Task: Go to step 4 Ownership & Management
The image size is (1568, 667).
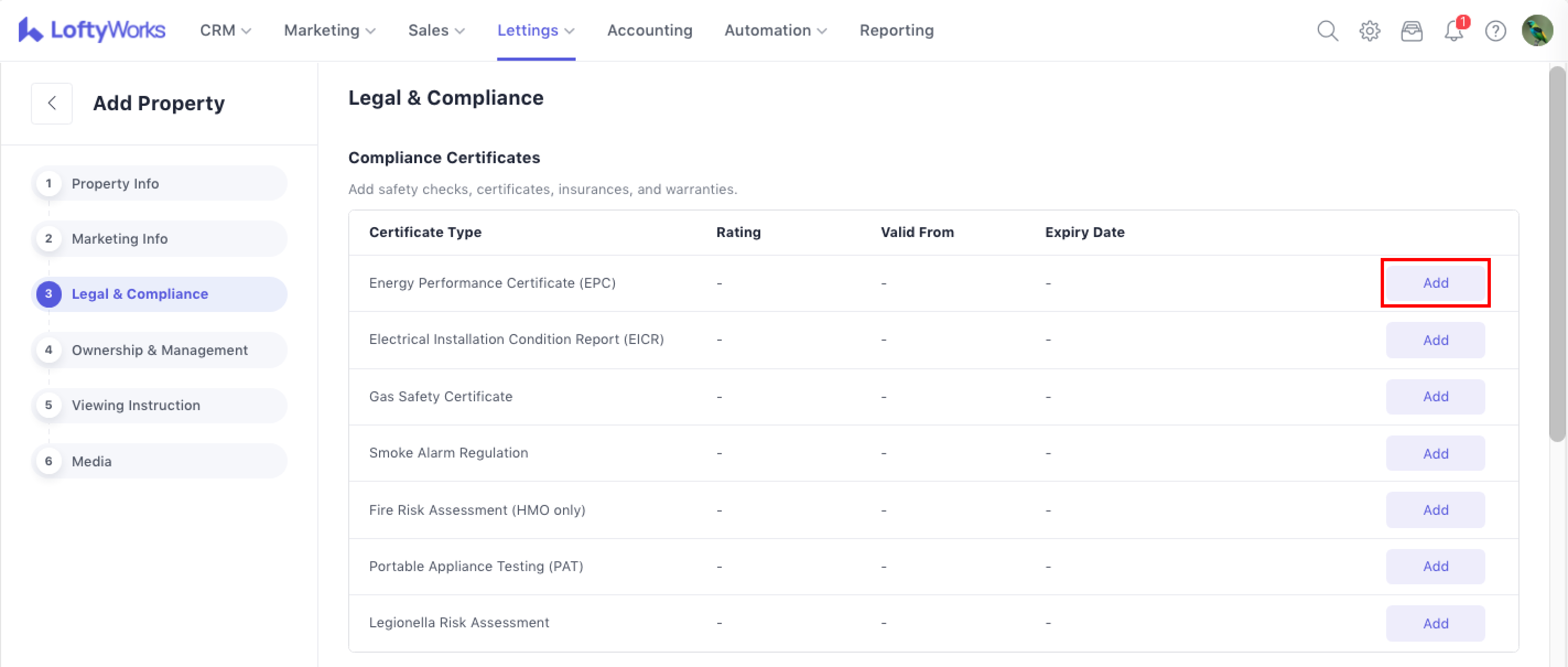Action: [x=159, y=349]
